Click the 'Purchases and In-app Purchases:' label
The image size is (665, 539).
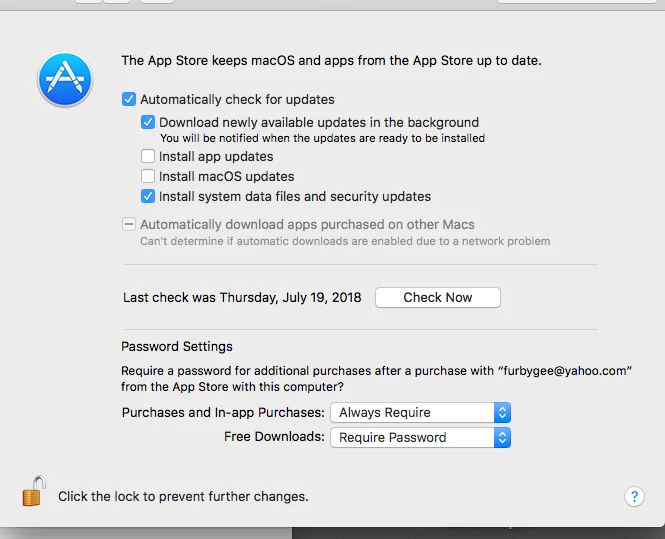tap(223, 413)
